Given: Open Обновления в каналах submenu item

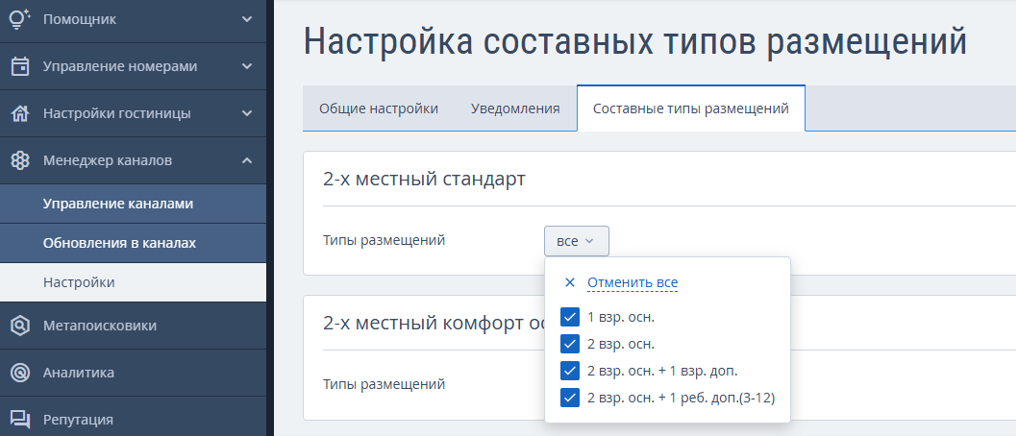Looking at the screenshot, I should tap(133, 243).
